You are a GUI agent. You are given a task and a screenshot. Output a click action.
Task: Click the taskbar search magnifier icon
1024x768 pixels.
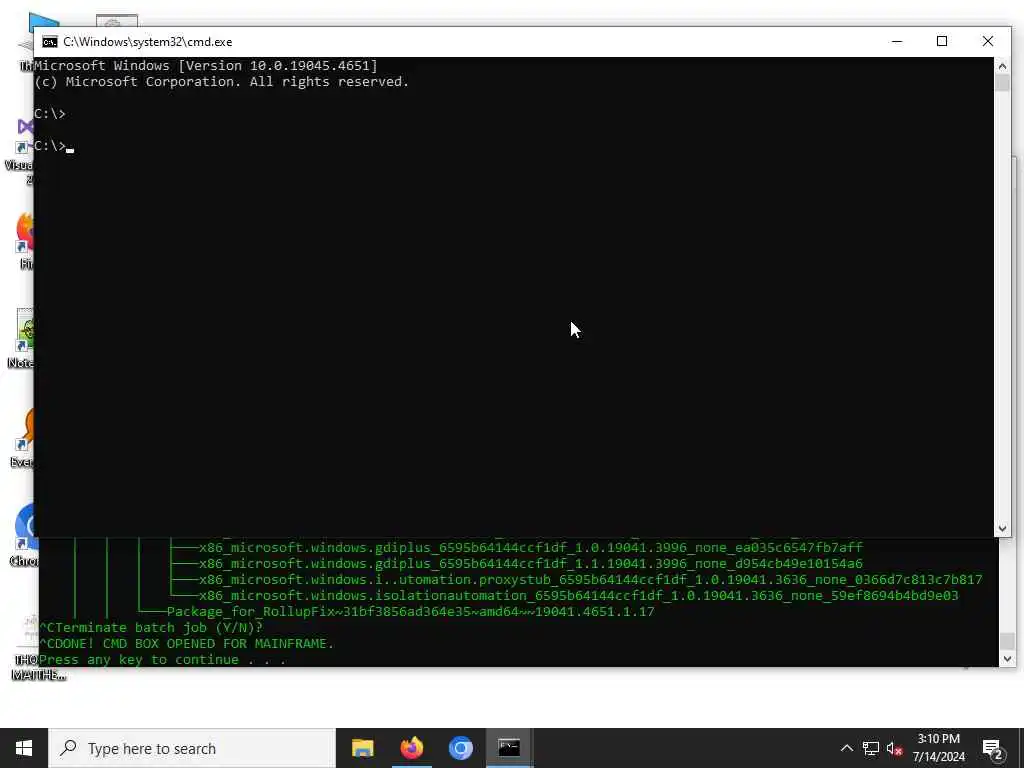[x=68, y=748]
